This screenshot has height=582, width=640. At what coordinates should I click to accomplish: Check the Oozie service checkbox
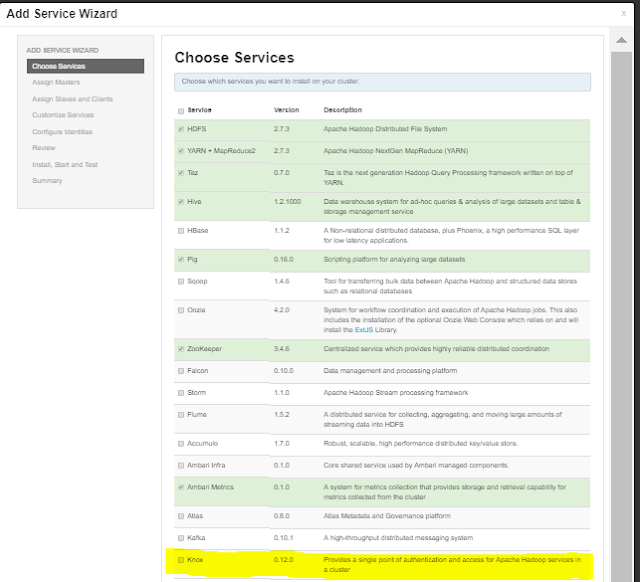click(181, 310)
